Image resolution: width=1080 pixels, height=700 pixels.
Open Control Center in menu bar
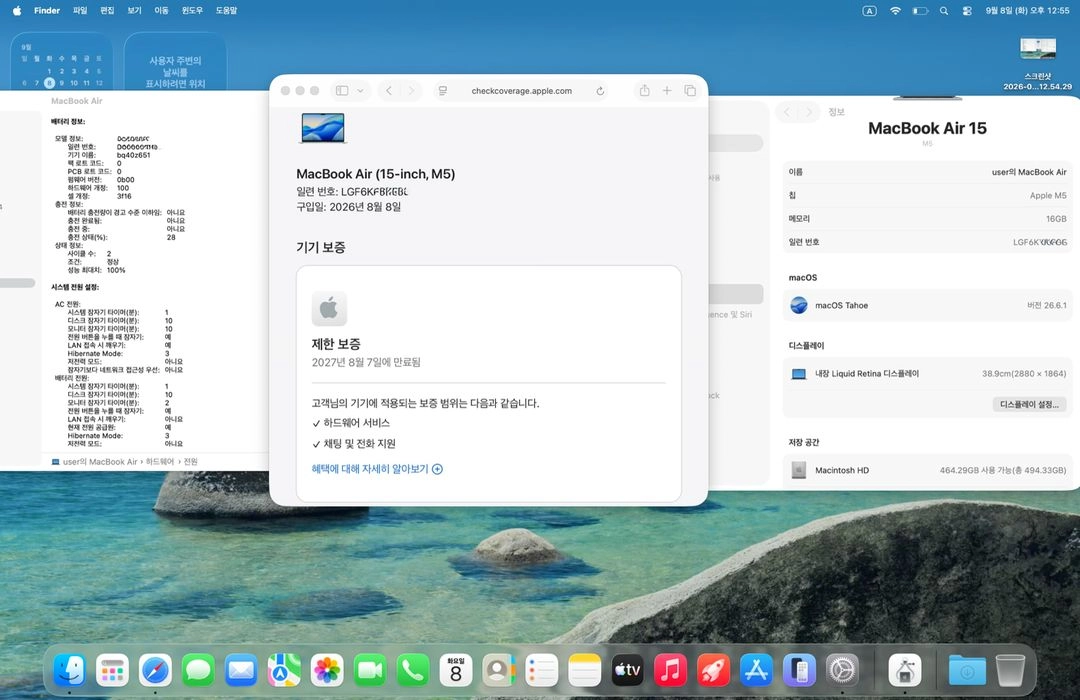tap(967, 10)
